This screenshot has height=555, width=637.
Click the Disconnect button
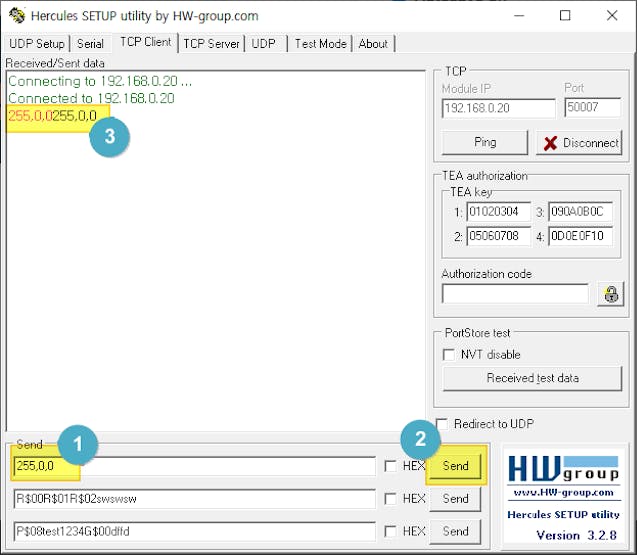pos(579,143)
